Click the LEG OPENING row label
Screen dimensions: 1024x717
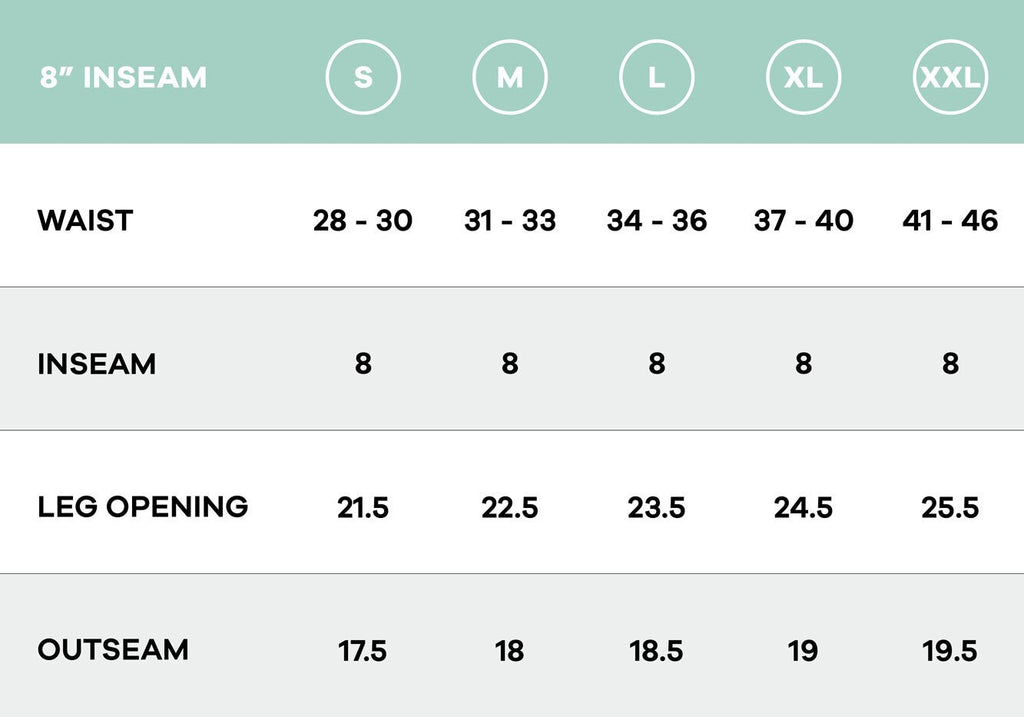(x=143, y=507)
